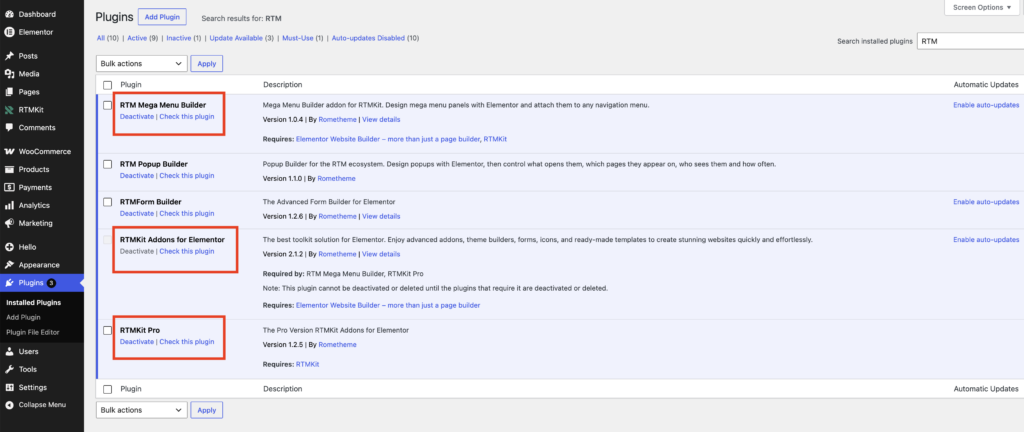This screenshot has height=432, width=1024.
Task: Open the top Bulk actions dropdown
Action: (142, 63)
